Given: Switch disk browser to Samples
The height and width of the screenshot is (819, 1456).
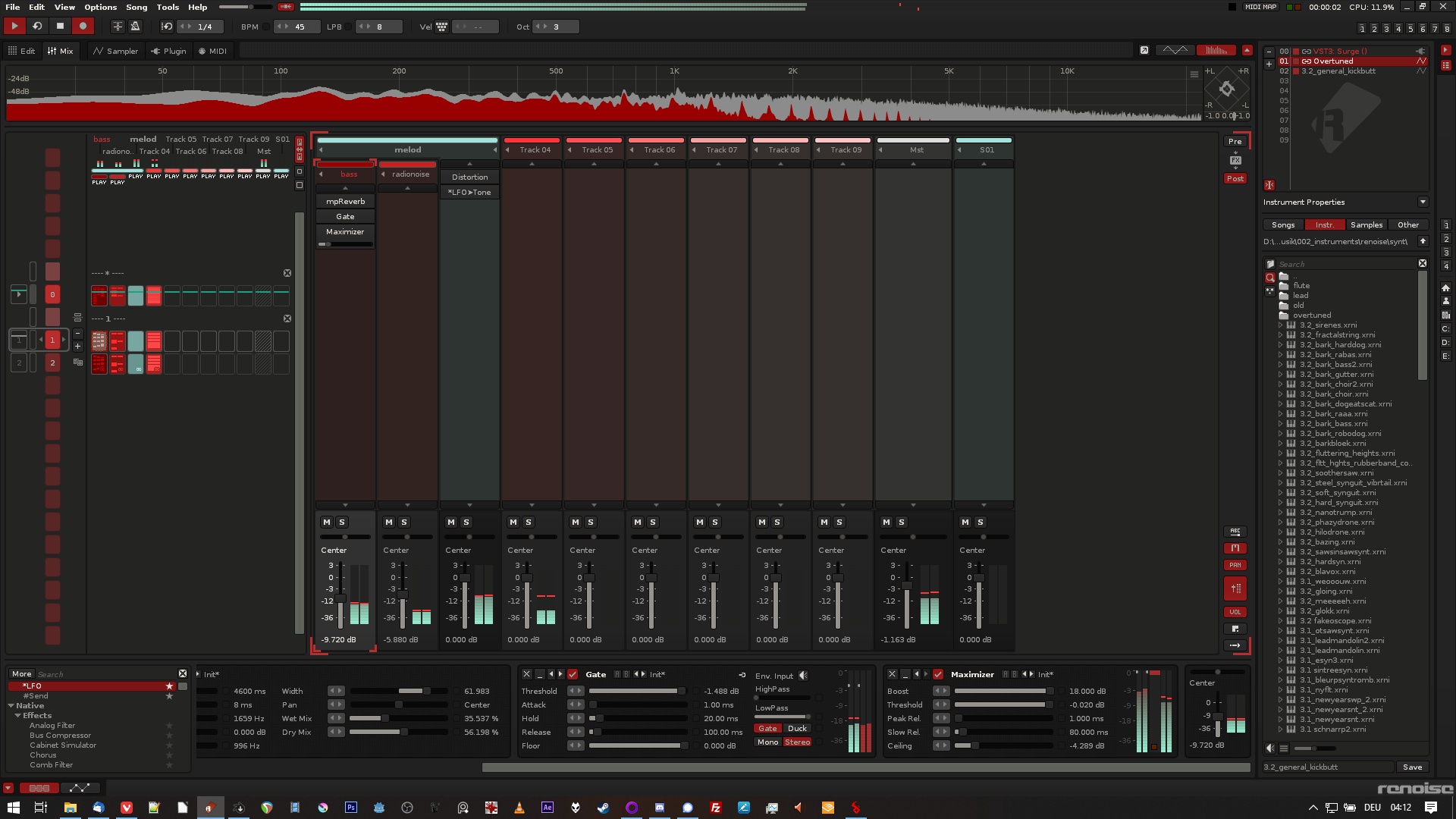Looking at the screenshot, I should point(1367,224).
